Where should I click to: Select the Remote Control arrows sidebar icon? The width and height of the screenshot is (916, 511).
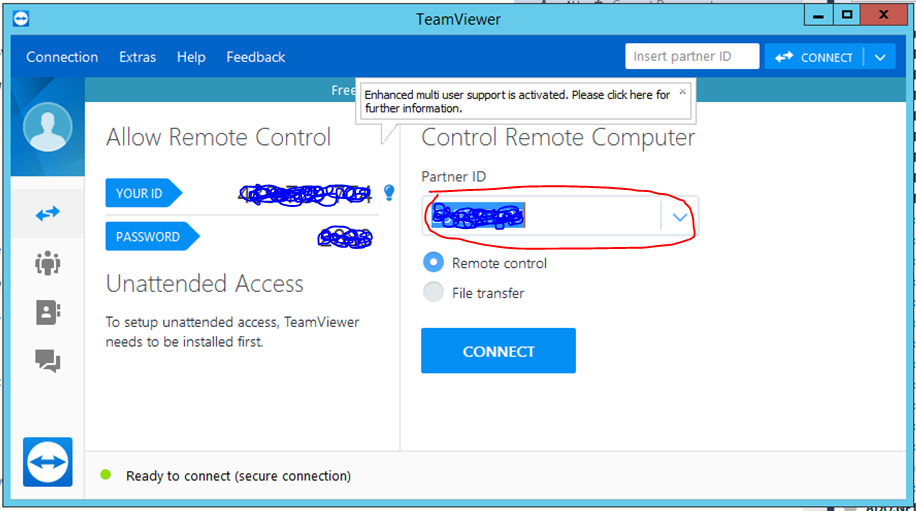coord(47,214)
